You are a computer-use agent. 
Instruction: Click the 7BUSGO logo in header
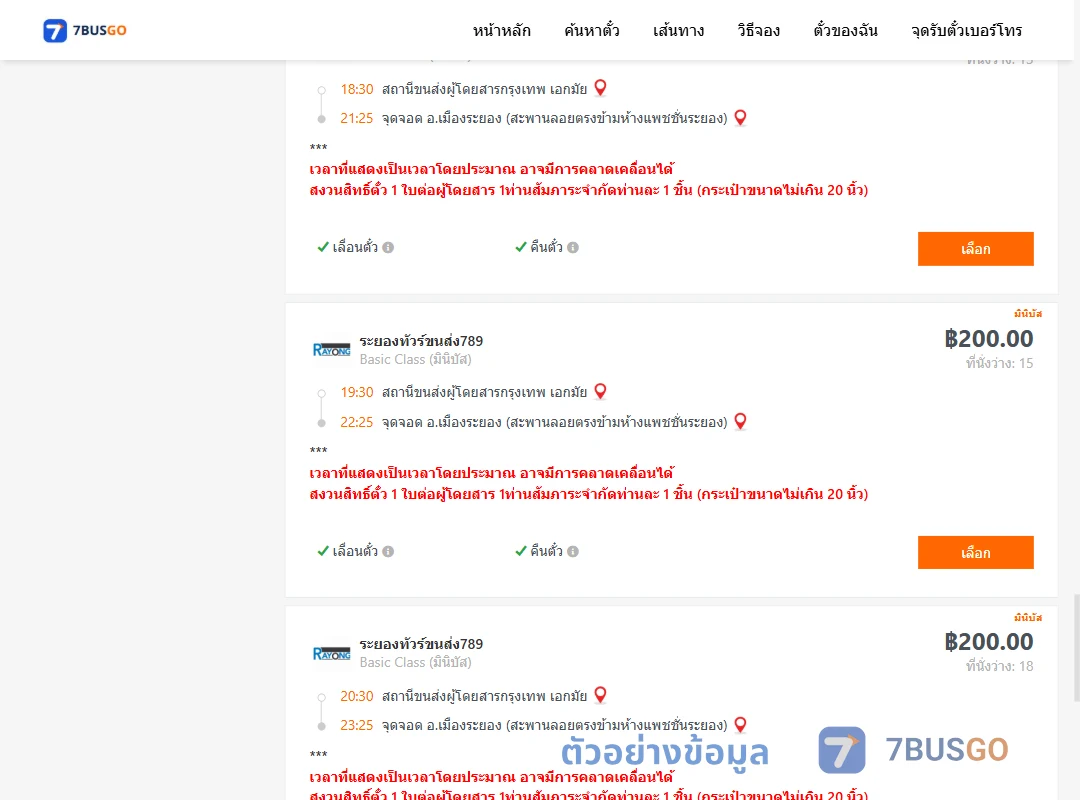pyautogui.click(x=85, y=30)
